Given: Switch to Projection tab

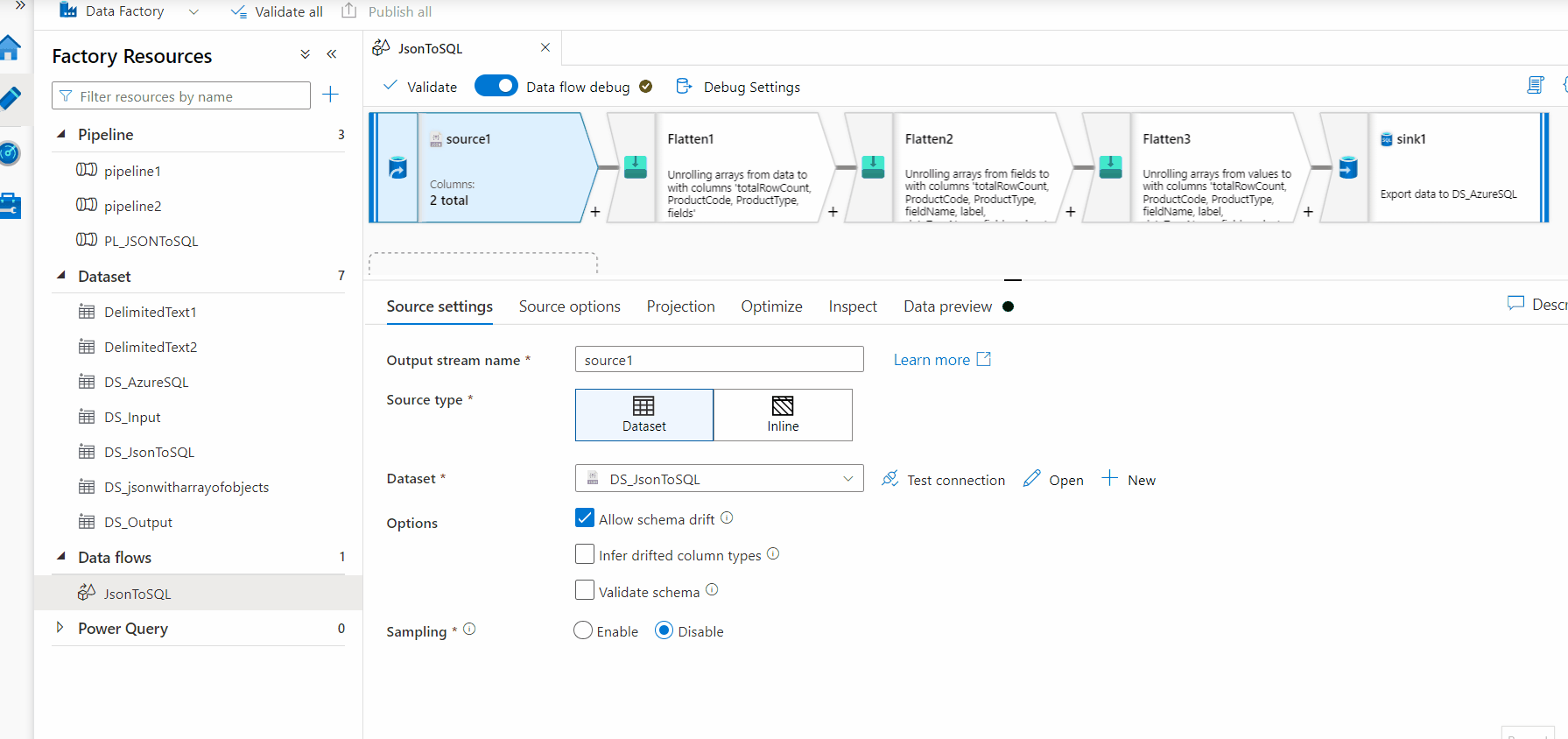Looking at the screenshot, I should pos(680,306).
